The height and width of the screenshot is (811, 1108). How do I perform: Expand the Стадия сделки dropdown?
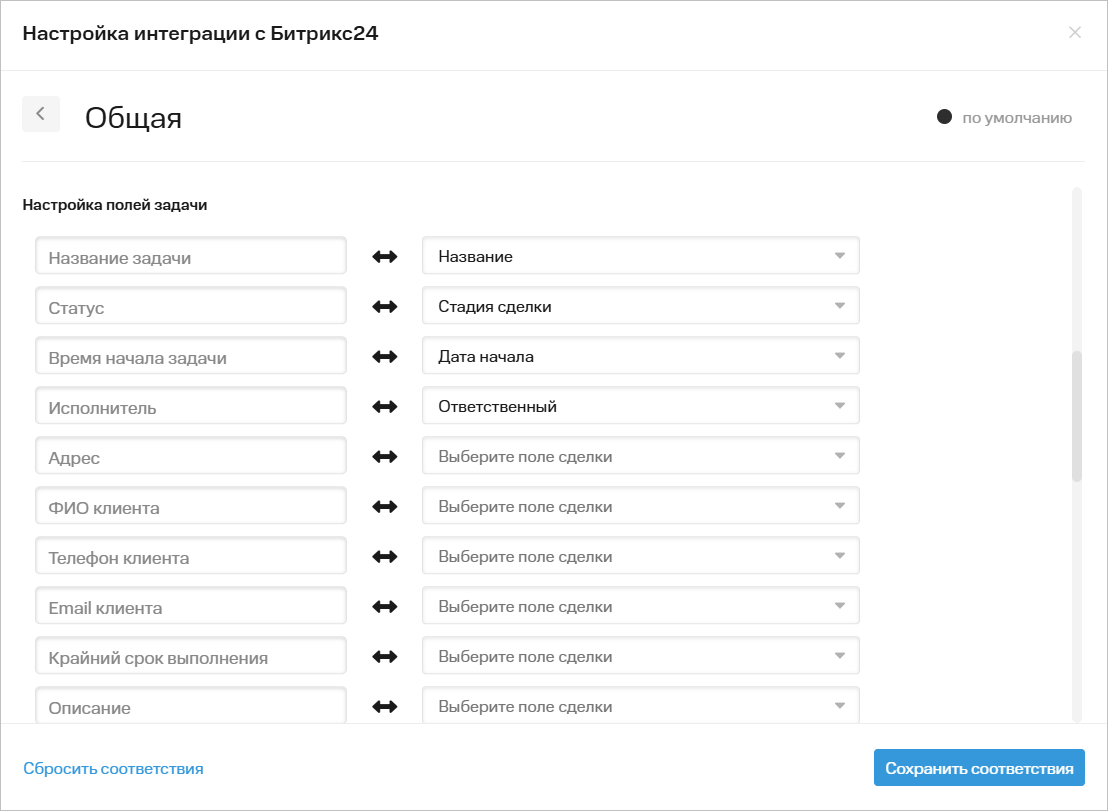point(640,306)
